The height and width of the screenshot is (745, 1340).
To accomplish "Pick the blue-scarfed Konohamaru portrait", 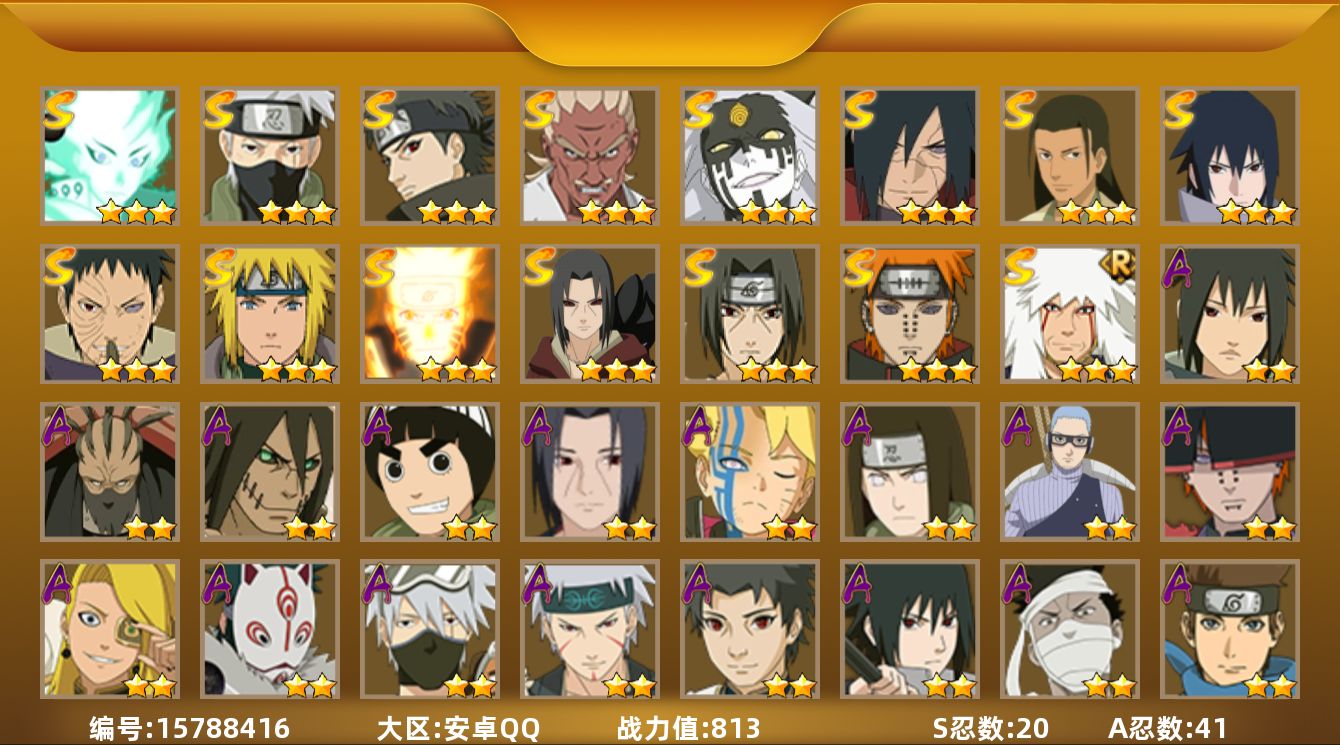I will point(1229,629).
